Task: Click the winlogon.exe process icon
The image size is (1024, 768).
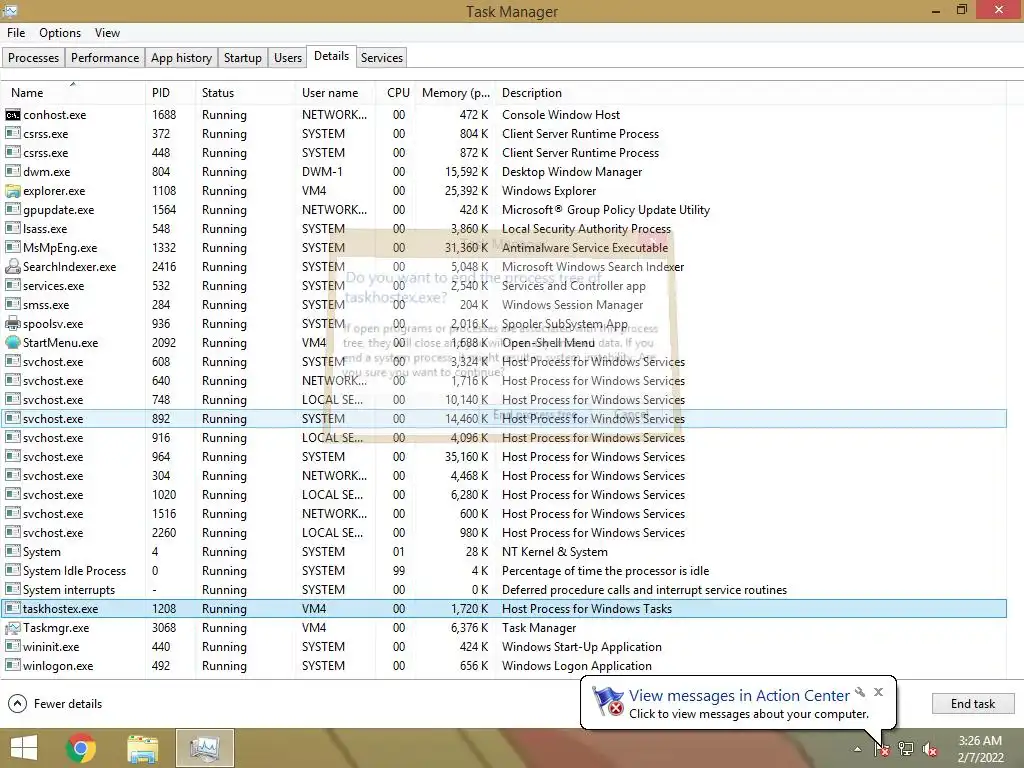Action: coord(12,666)
